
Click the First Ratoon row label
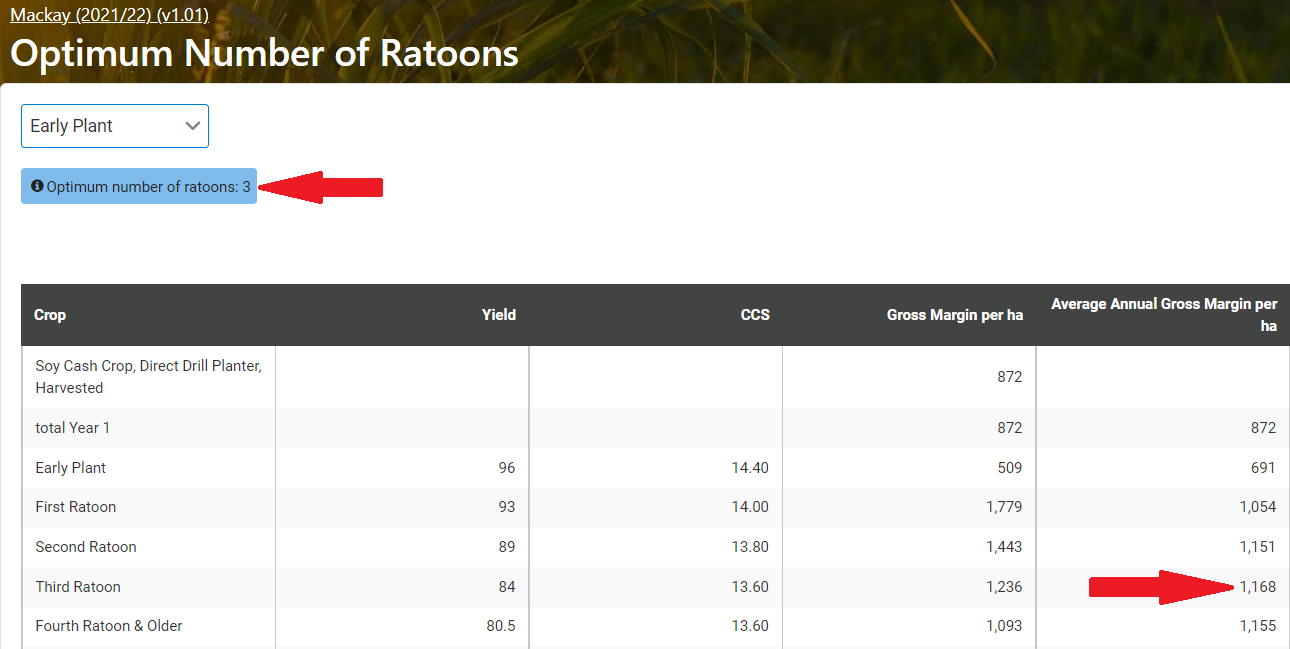(x=76, y=507)
